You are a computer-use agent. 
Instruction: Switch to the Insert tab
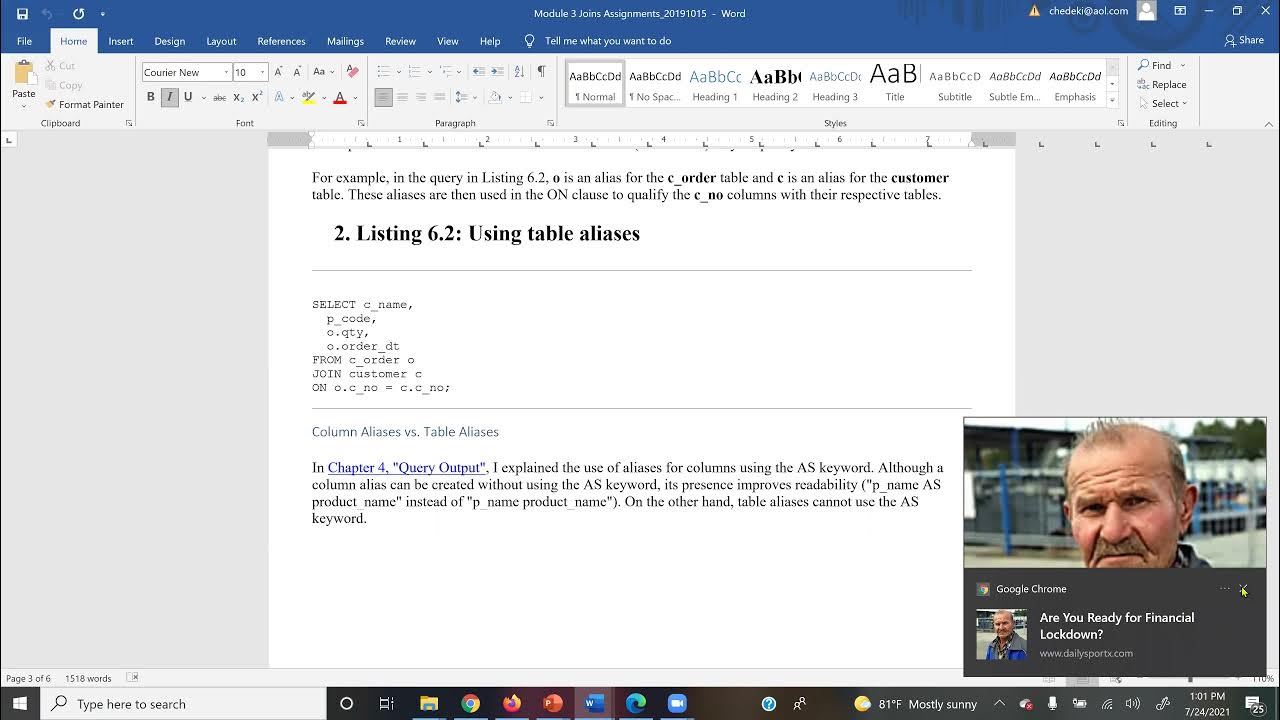(x=121, y=41)
